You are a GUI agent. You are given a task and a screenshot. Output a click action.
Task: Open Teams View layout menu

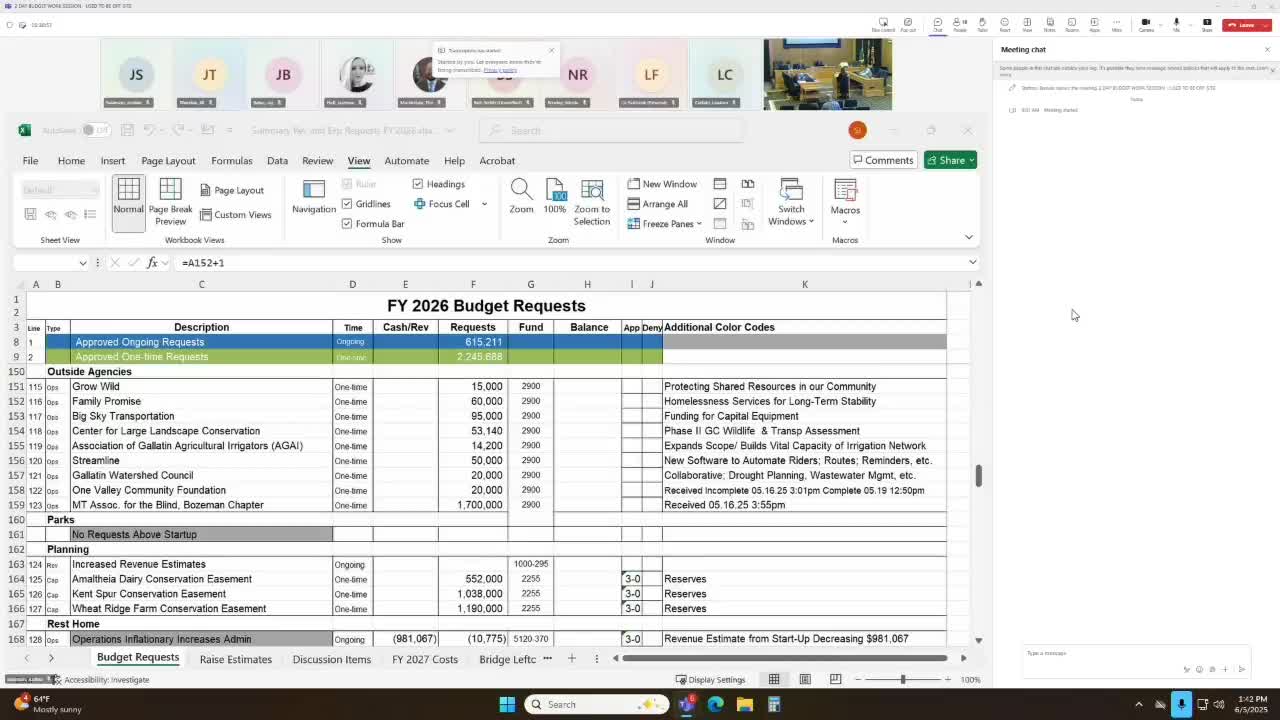click(1027, 24)
